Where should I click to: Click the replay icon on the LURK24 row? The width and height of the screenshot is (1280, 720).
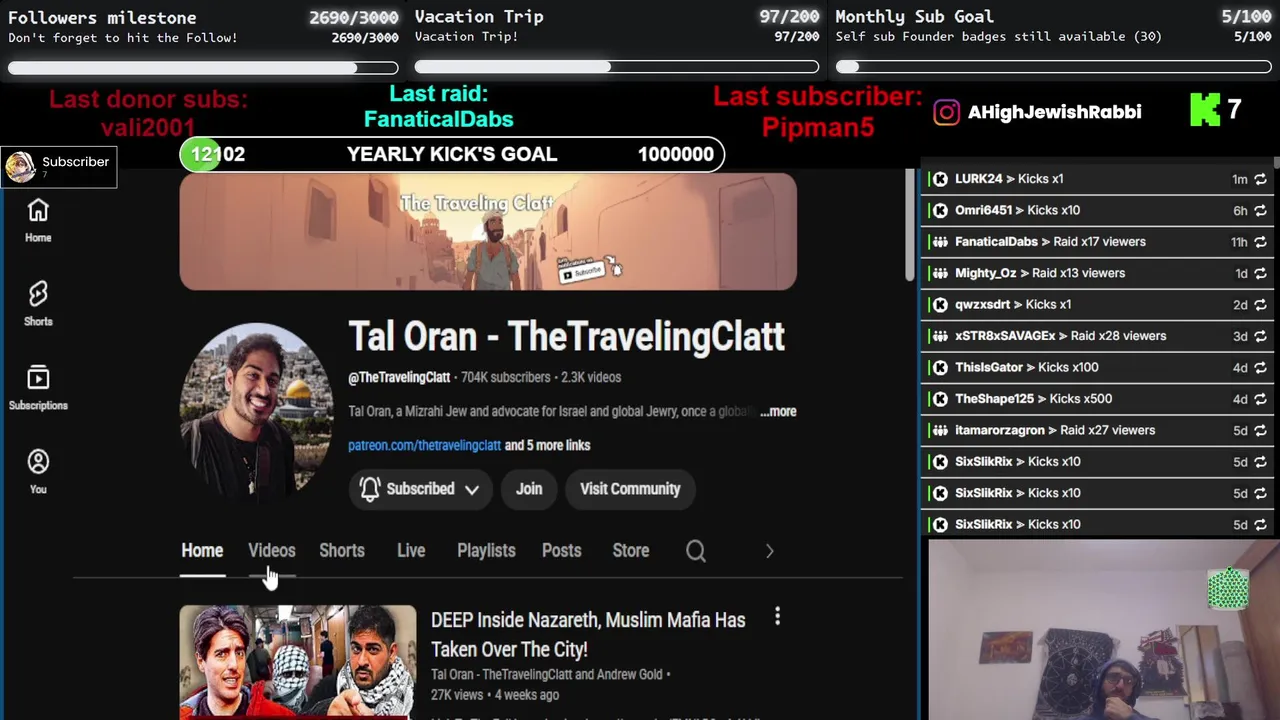point(1260,179)
